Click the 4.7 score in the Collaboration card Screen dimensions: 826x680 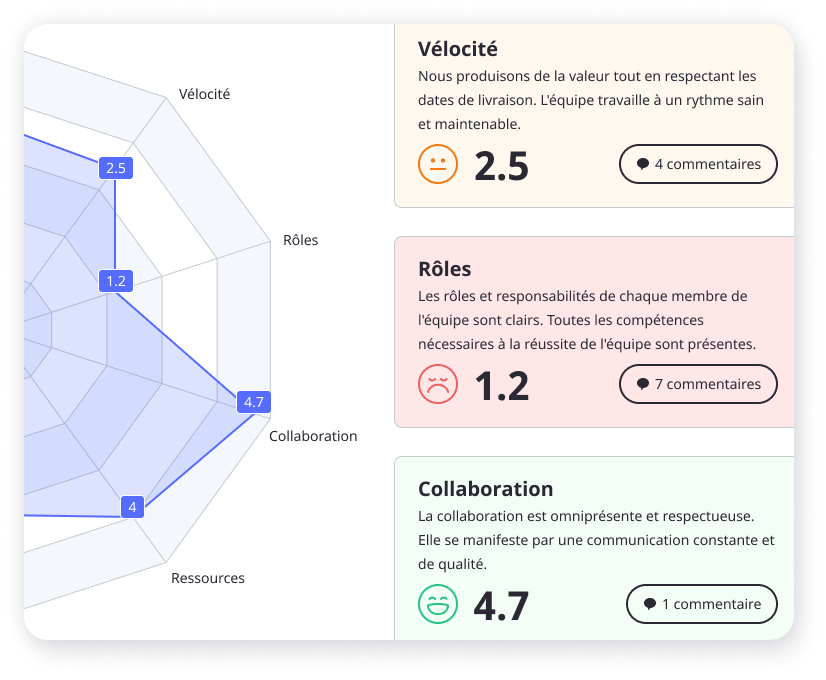(501, 605)
